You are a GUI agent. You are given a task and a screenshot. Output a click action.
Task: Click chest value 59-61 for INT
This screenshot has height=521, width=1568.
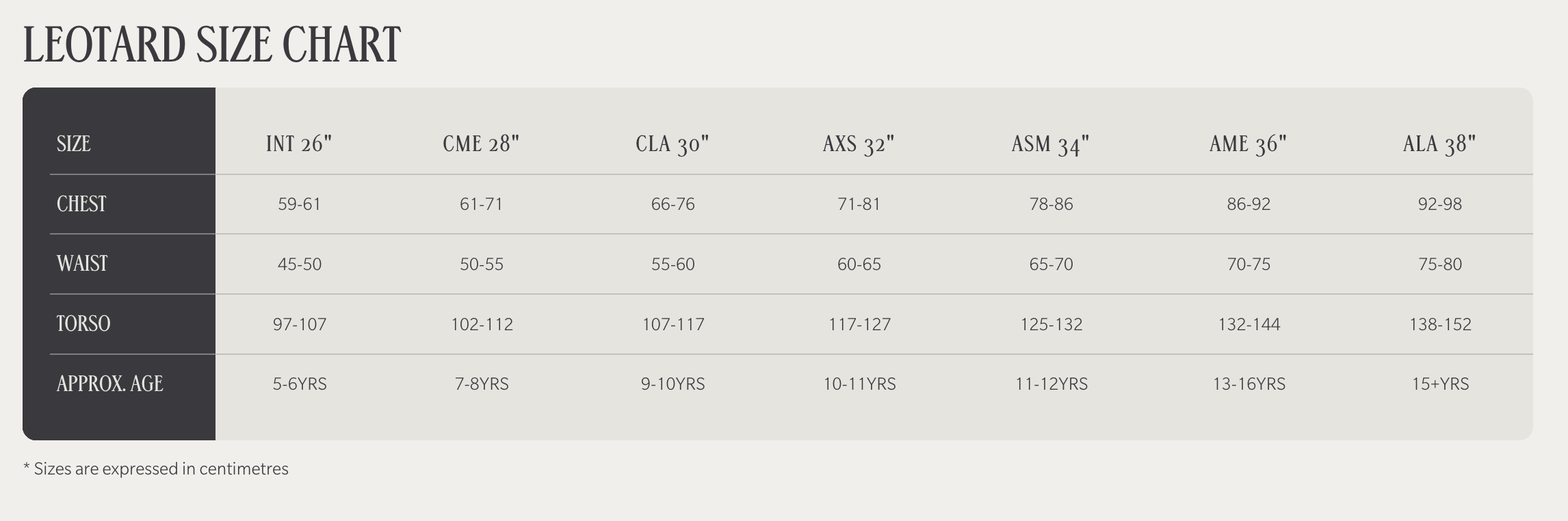(x=299, y=204)
